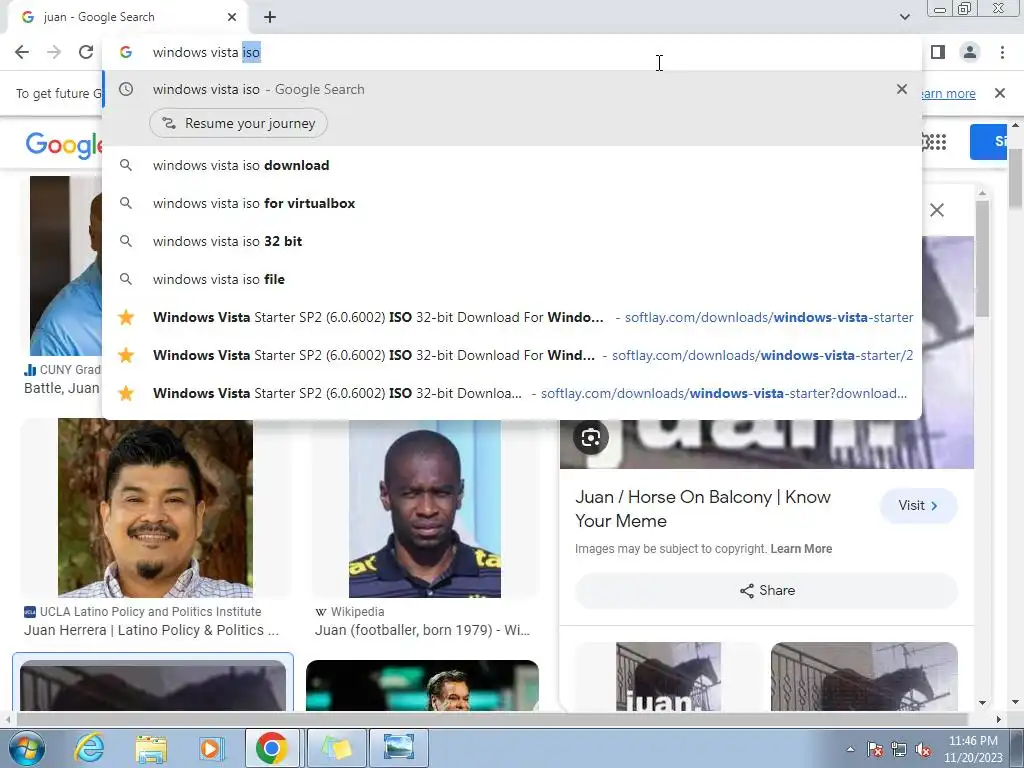Click into the address bar text field
The height and width of the screenshot is (768, 1024).
click(509, 52)
